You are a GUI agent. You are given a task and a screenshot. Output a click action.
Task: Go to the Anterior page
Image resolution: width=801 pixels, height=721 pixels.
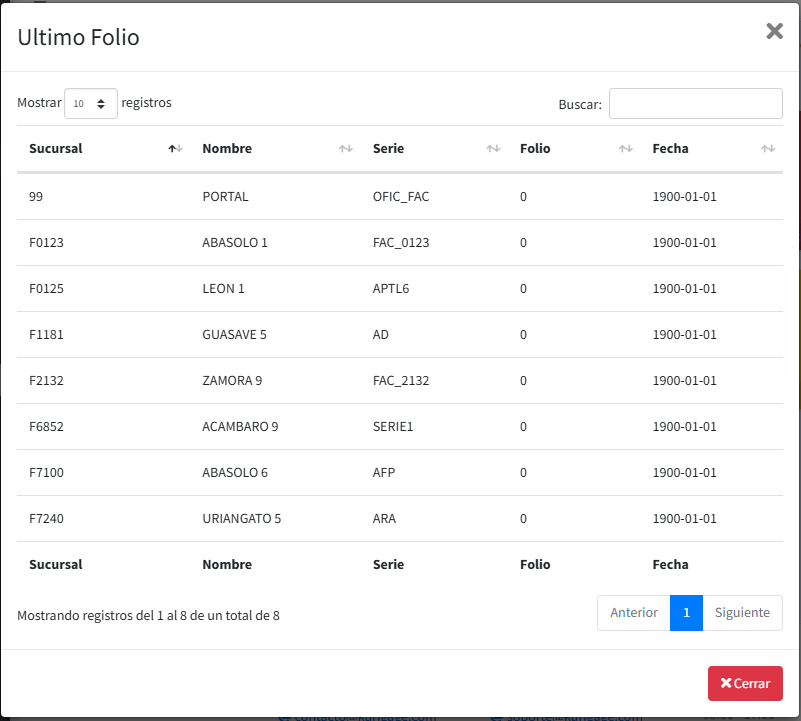(x=633, y=613)
